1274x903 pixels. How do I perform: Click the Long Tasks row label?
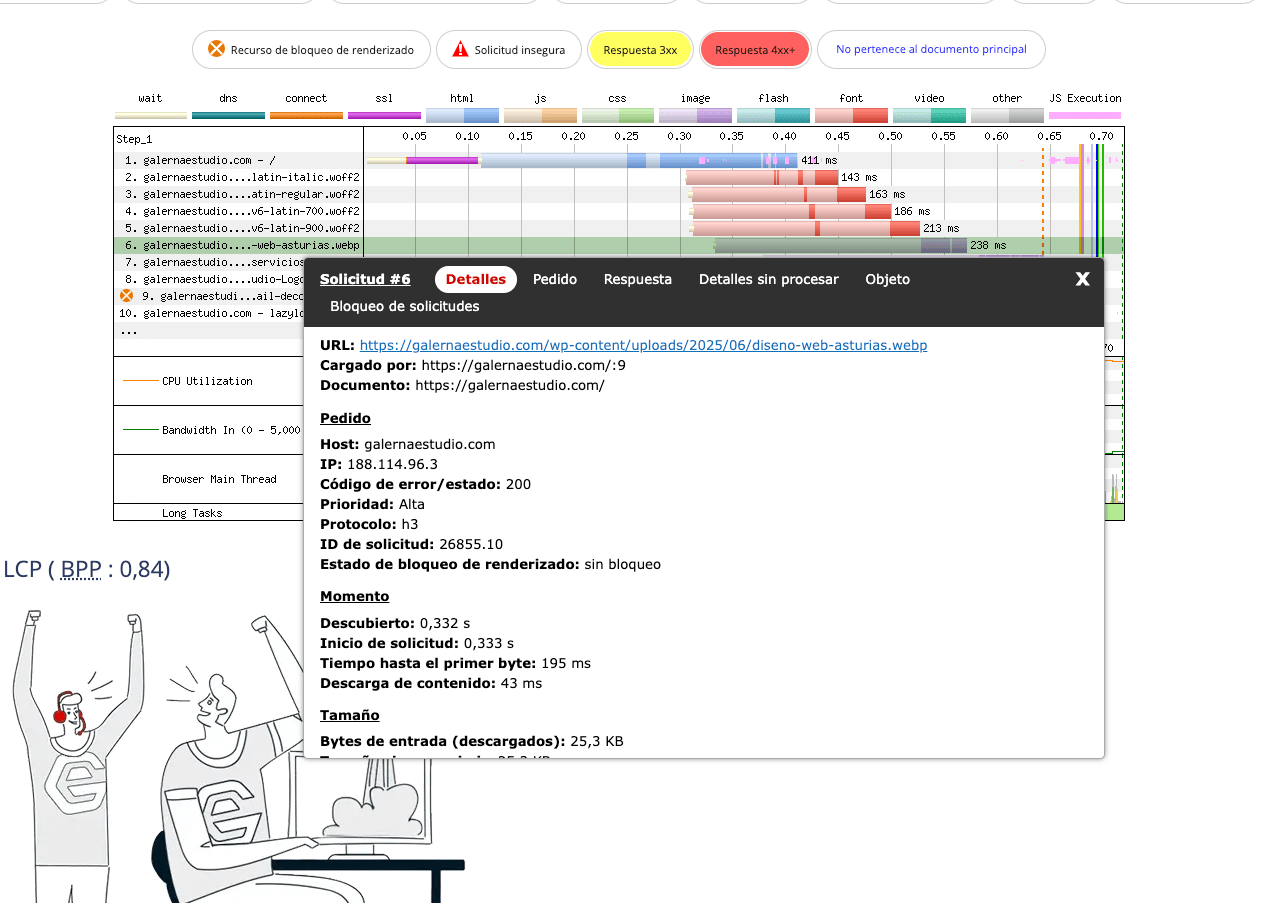pyautogui.click(x=192, y=513)
